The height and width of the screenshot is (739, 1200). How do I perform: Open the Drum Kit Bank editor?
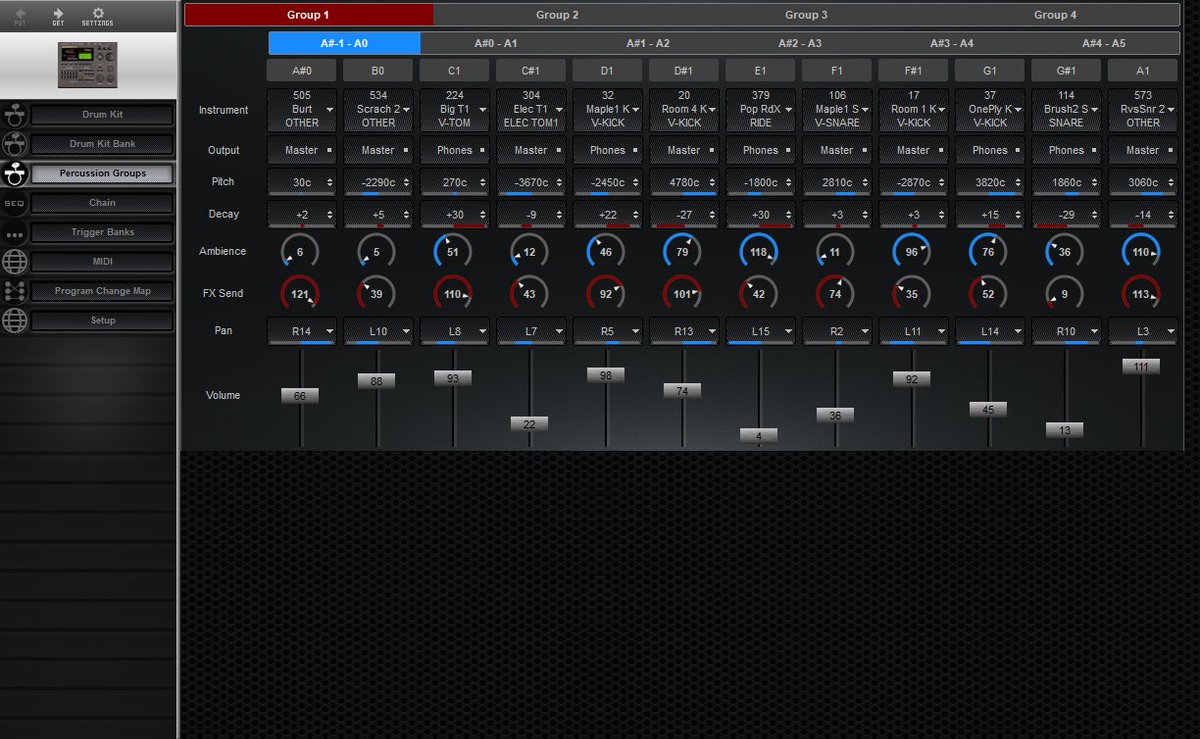(102, 144)
